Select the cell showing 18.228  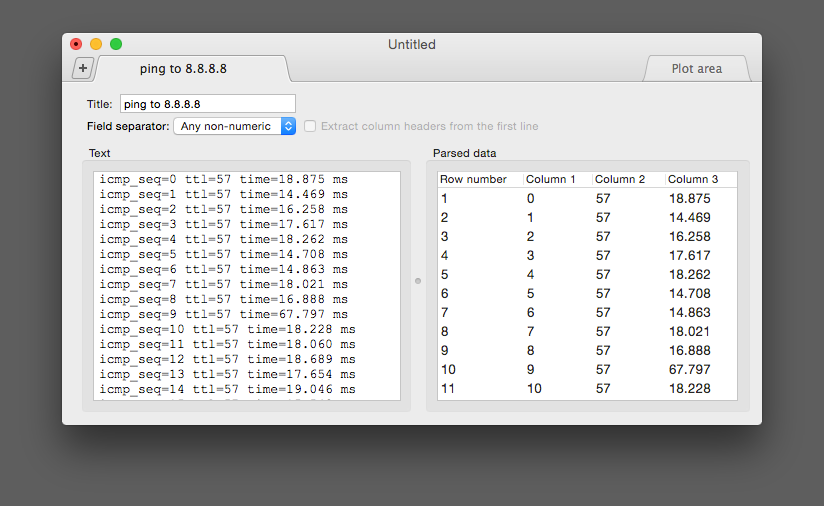pos(689,389)
